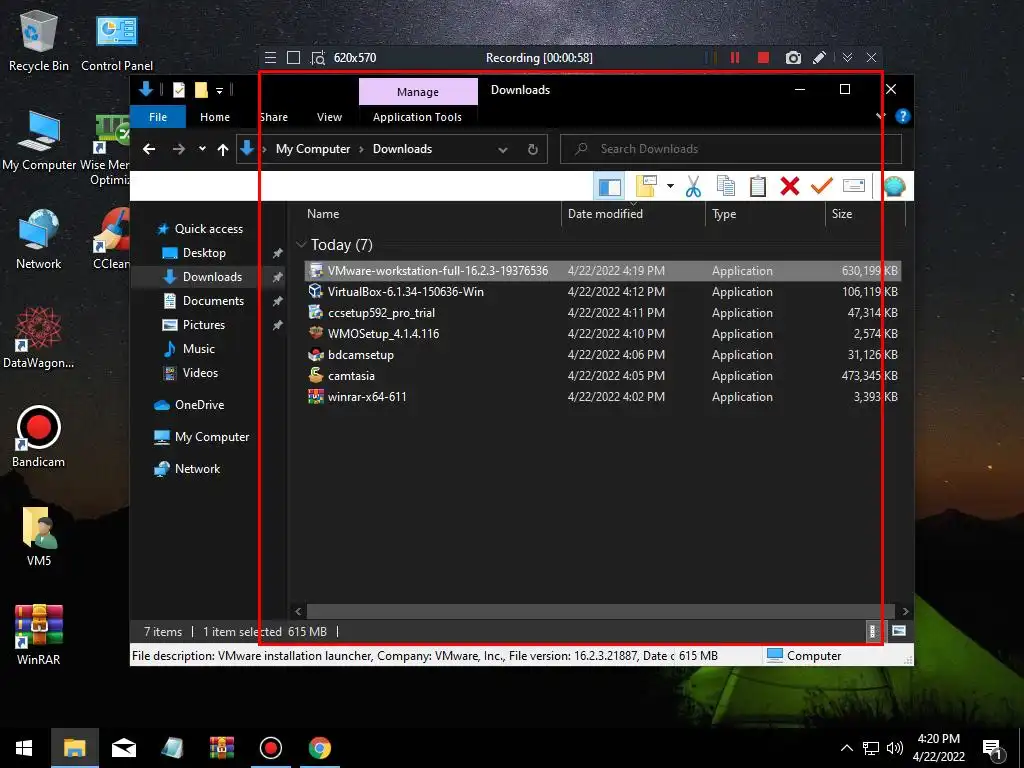Viewport: 1024px width, 768px height.
Task: Click the Copy icon in Explorer toolbar
Action: point(726,186)
